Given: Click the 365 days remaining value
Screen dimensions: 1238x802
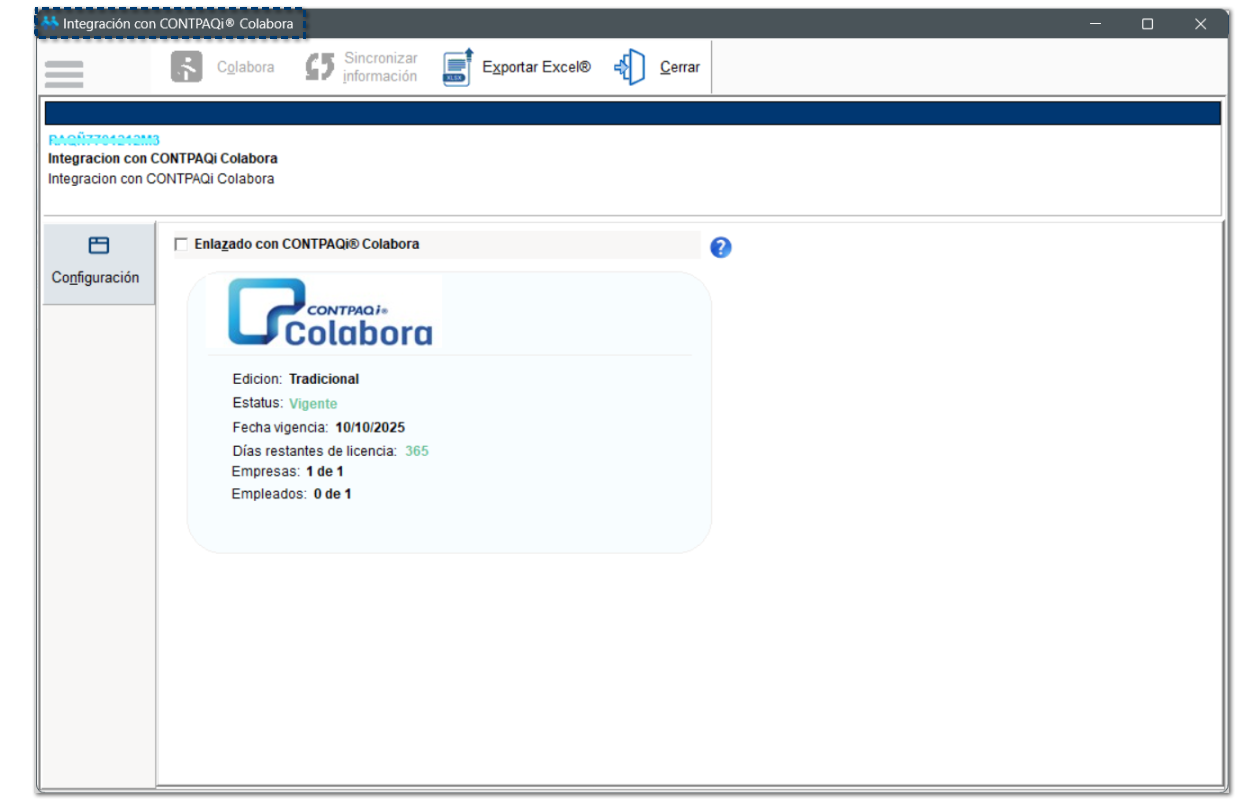Looking at the screenshot, I should 417,451.
